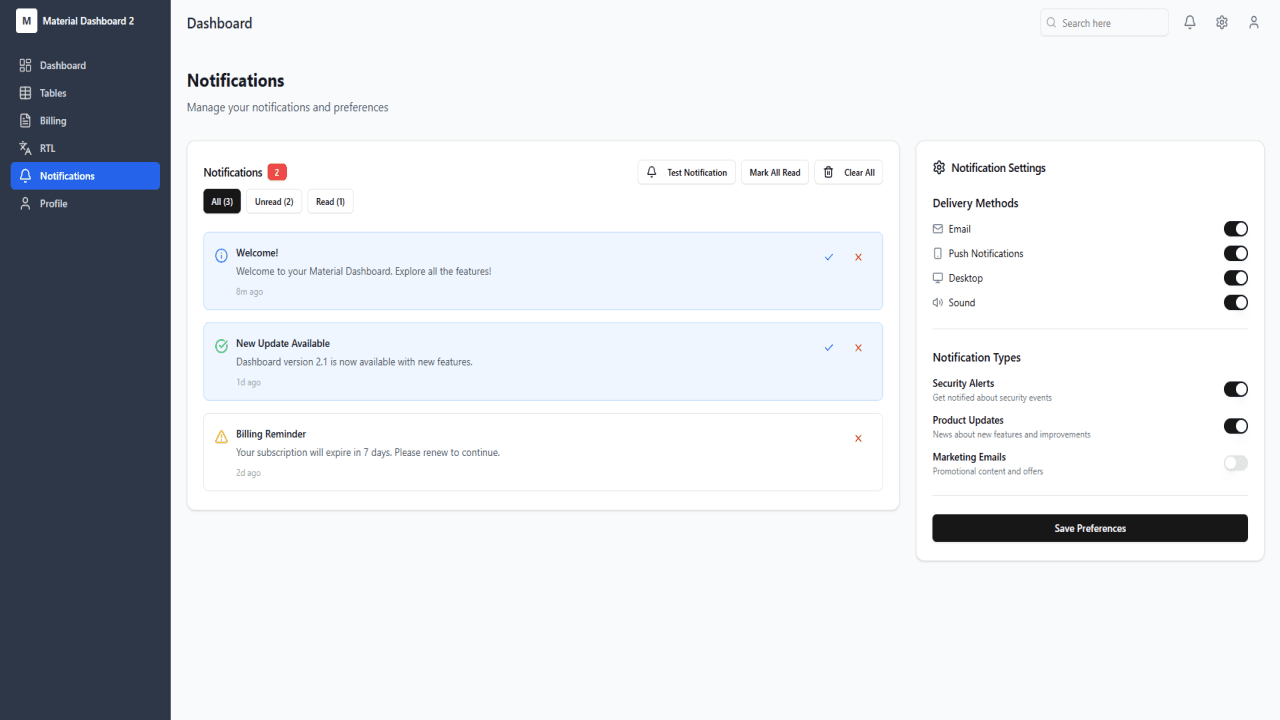Image resolution: width=1280 pixels, height=720 pixels.
Task: Click the '1d ago' timestamp
Action: coord(248,382)
